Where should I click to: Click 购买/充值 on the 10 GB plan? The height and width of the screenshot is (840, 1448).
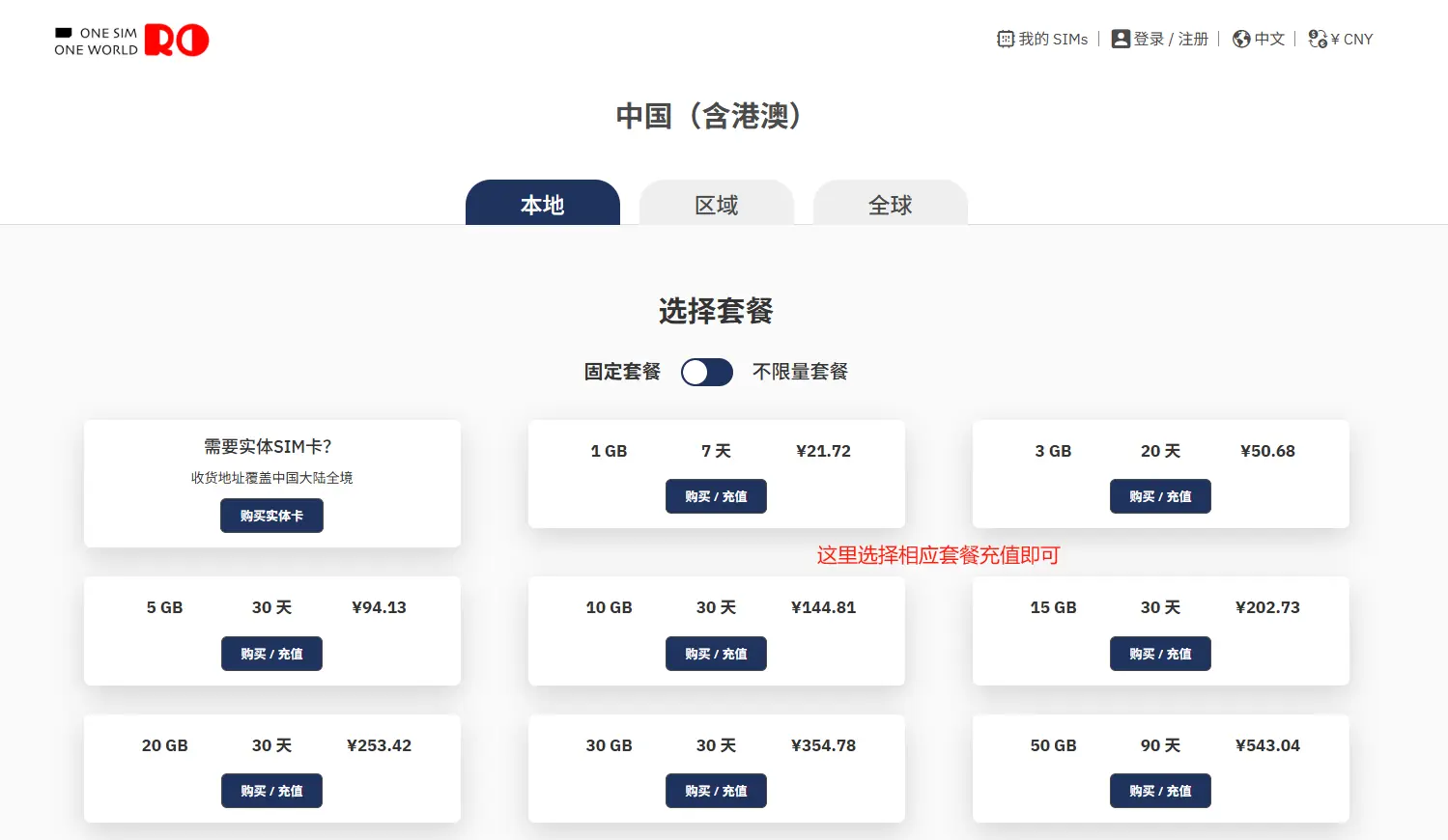pyautogui.click(x=716, y=654)
